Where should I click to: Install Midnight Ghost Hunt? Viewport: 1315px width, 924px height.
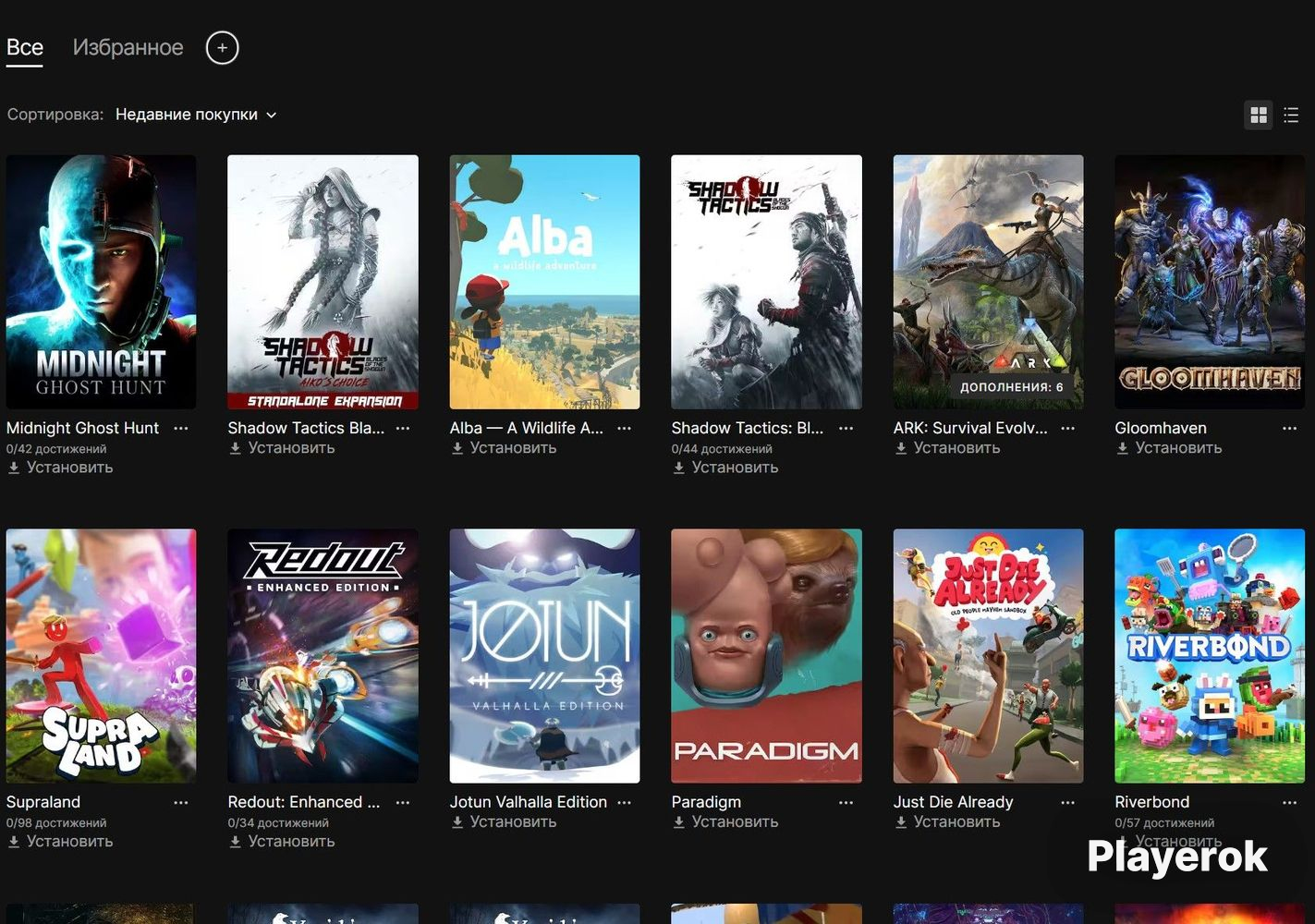coord(60,468)
